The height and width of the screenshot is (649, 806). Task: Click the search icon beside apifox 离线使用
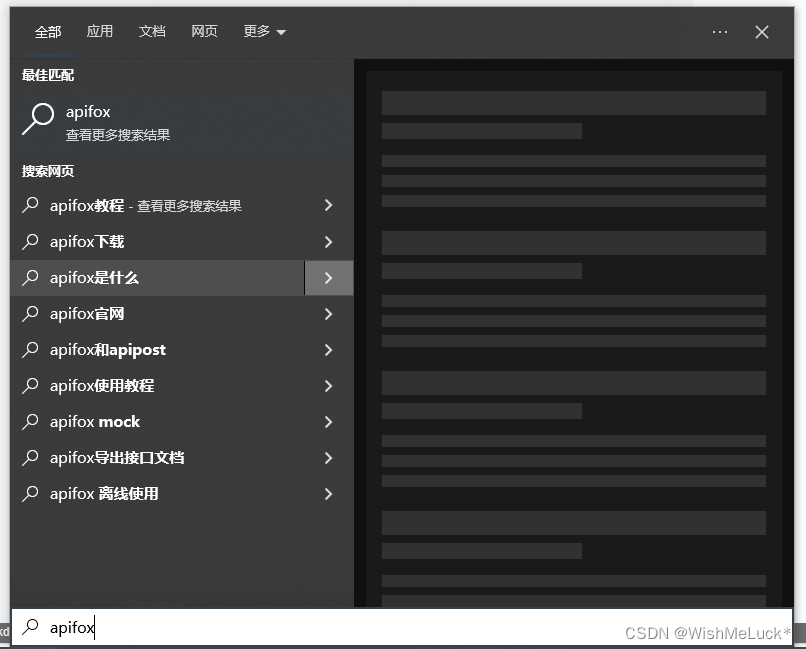tap(30, 493)
